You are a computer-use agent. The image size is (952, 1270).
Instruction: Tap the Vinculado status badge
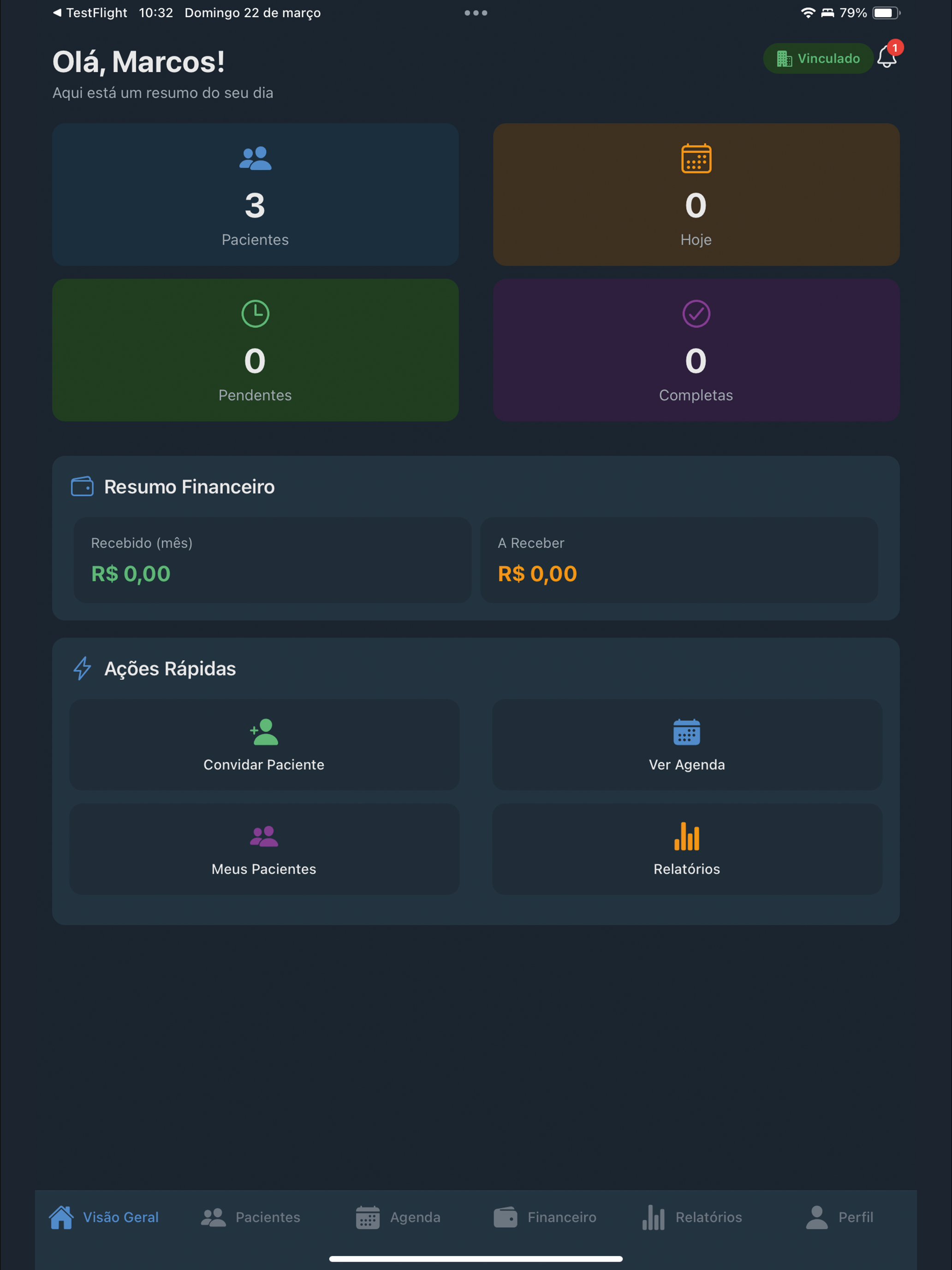[x=818, y=59]
